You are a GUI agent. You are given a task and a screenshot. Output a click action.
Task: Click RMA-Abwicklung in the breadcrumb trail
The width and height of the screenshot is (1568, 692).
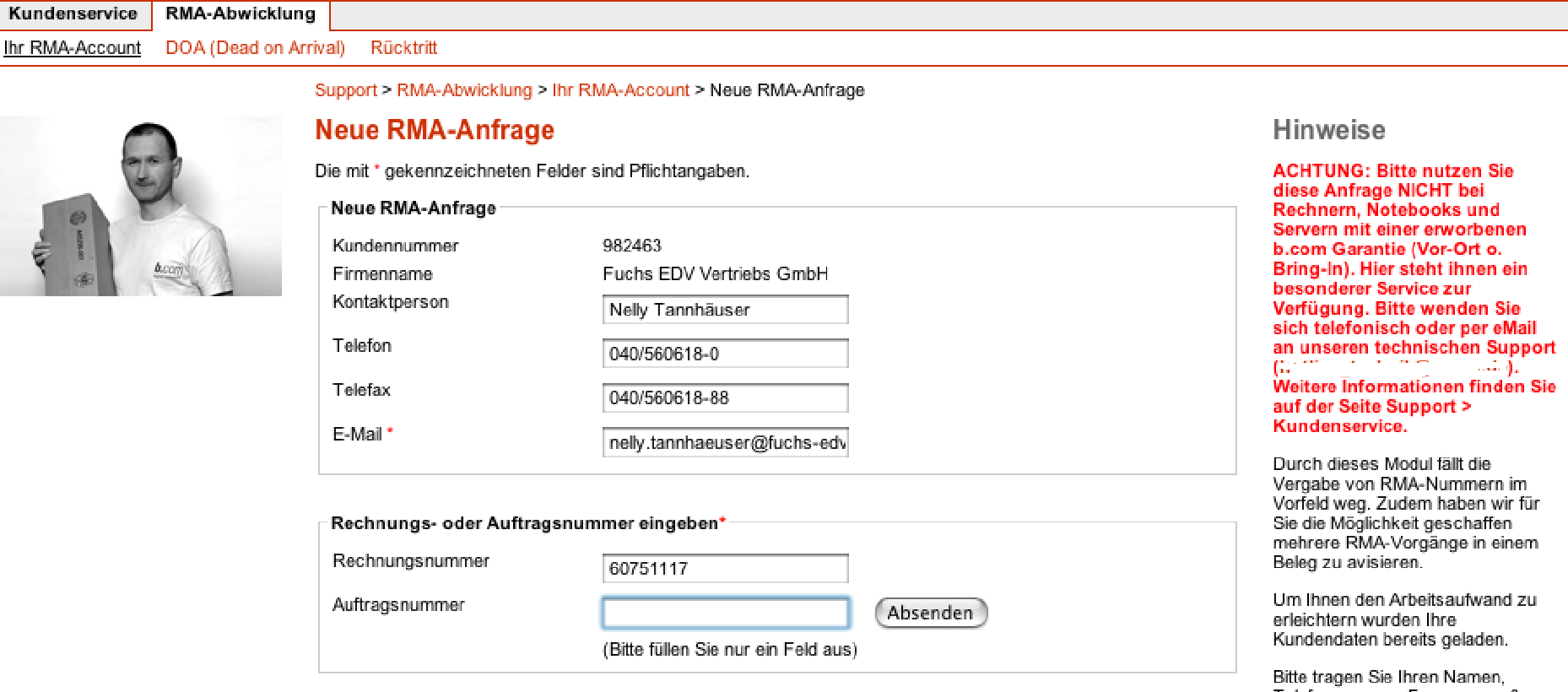pos(464,90)
